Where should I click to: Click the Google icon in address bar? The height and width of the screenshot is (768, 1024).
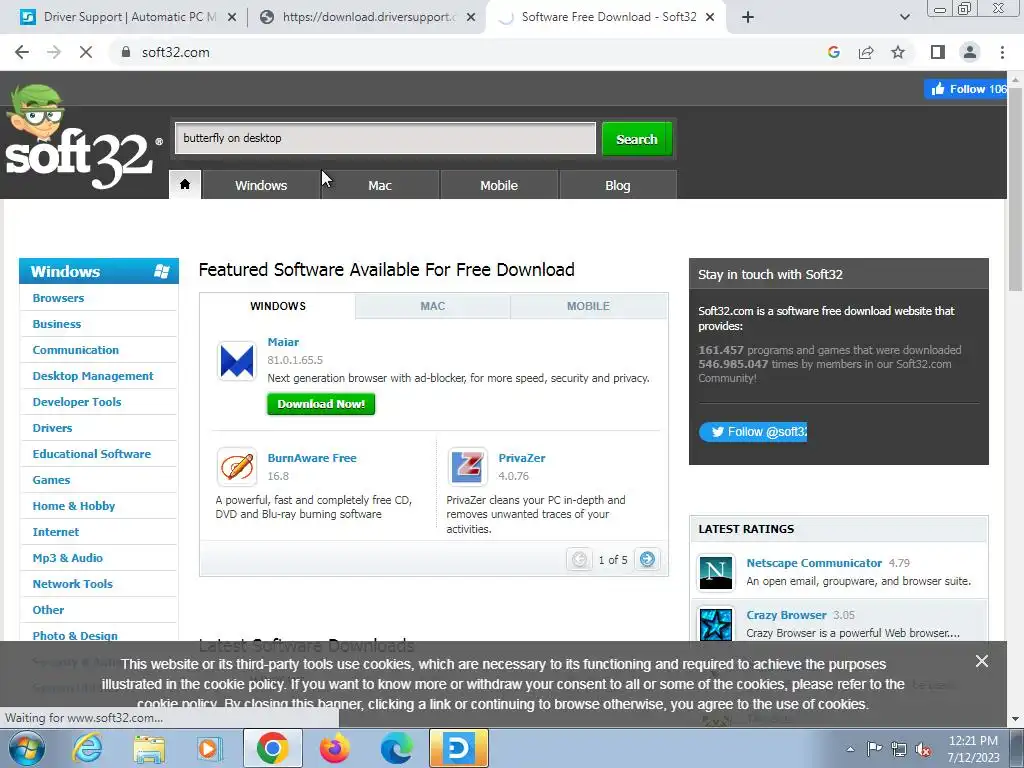click(834, 52)
